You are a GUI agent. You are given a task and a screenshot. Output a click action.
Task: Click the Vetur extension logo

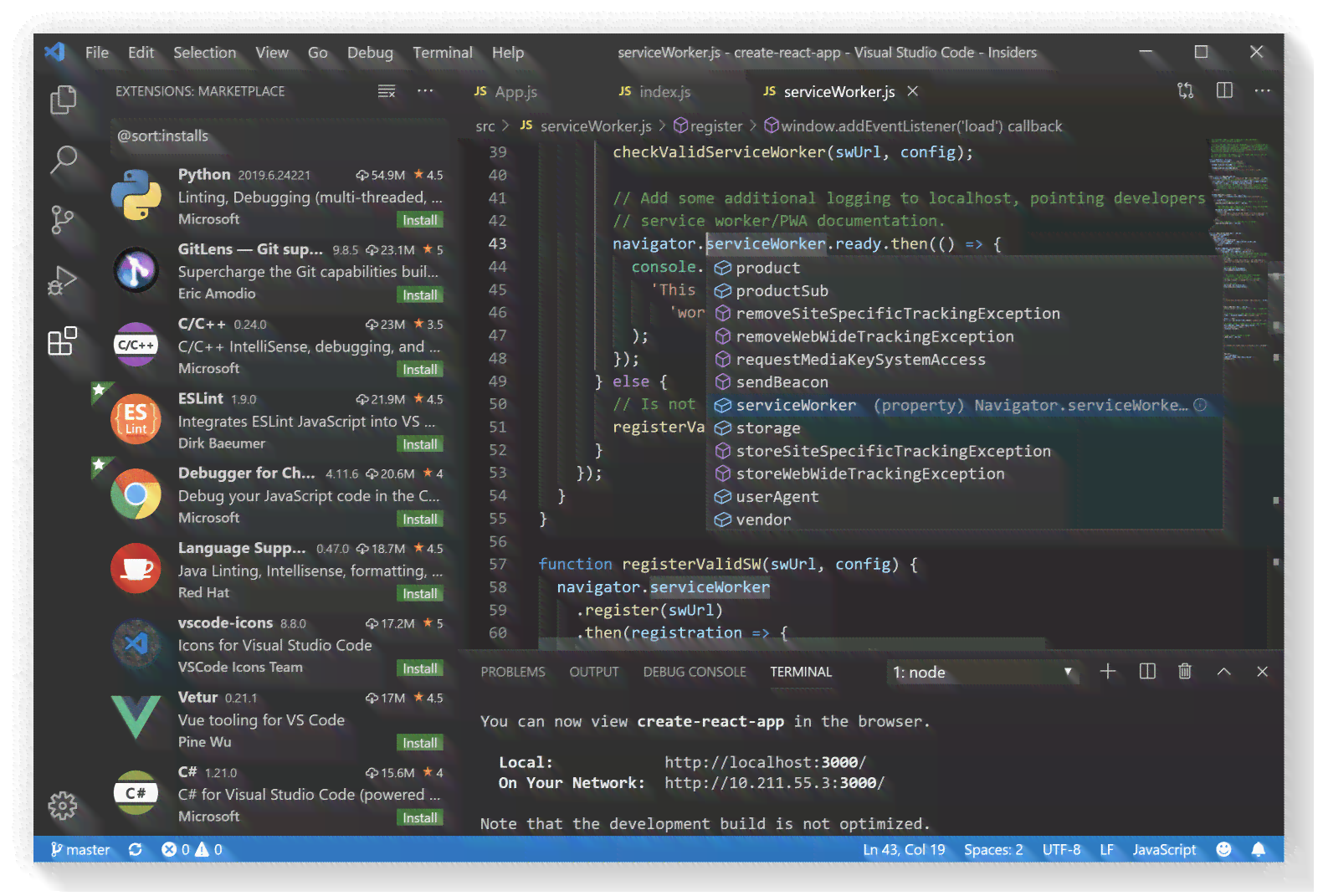136,718
